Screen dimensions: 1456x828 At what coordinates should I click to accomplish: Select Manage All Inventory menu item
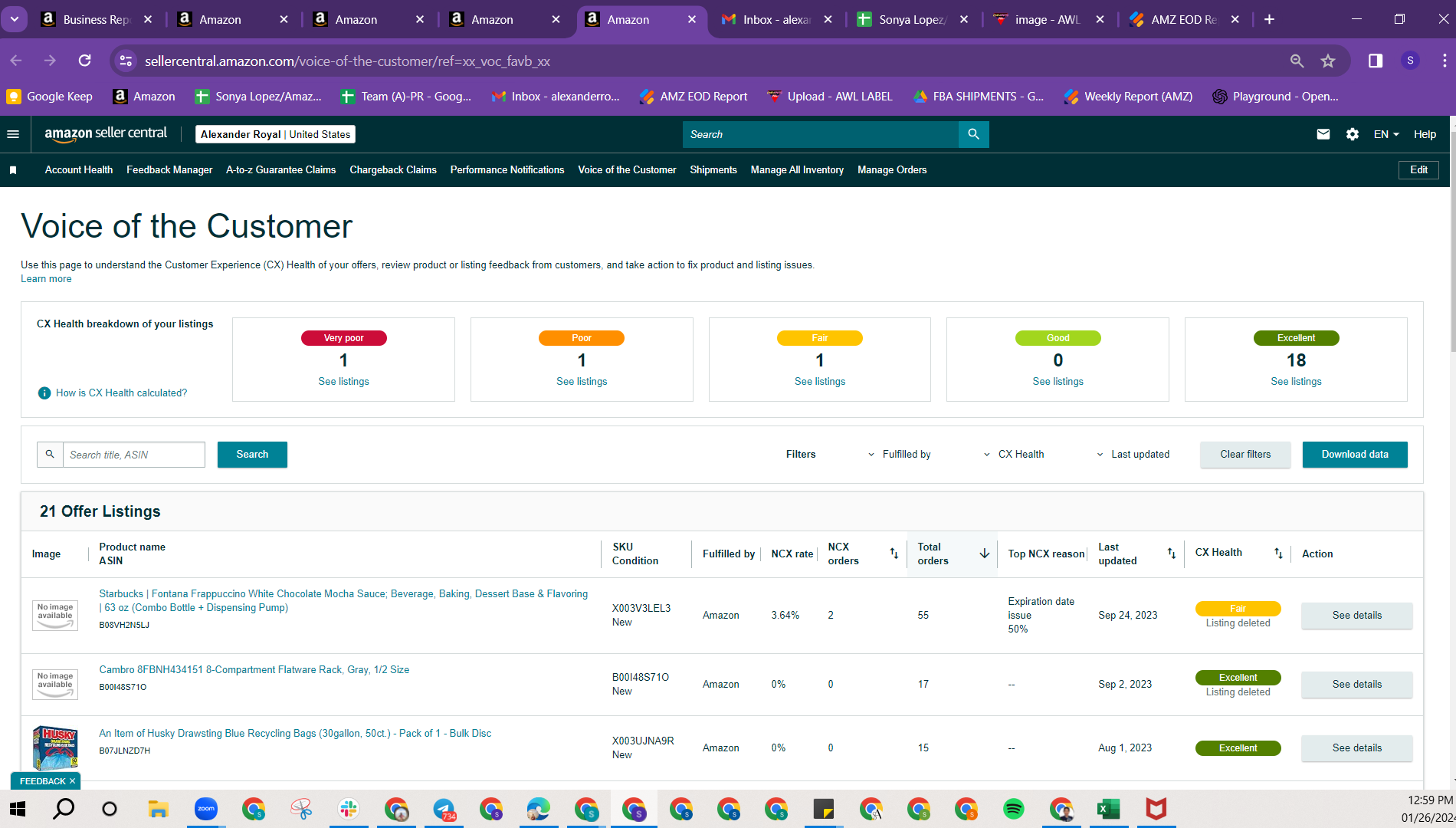coord(797,170)
